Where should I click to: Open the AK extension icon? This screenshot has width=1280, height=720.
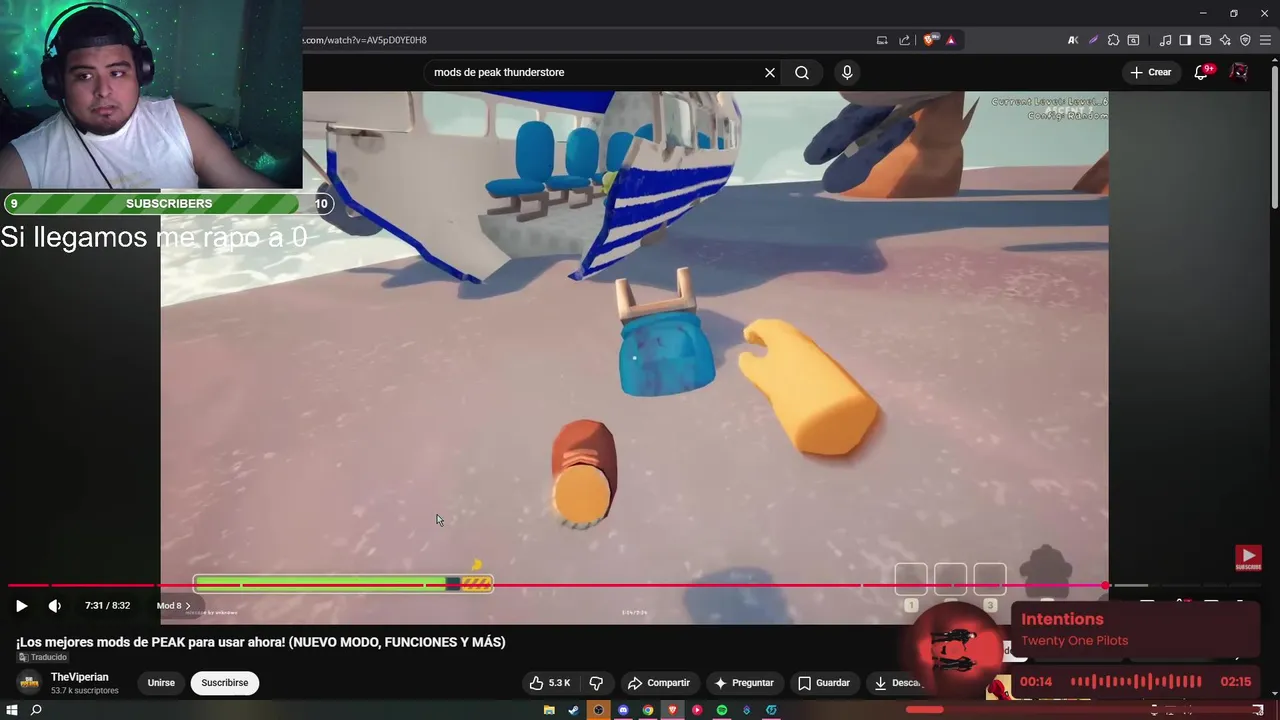coord(1073,40)
